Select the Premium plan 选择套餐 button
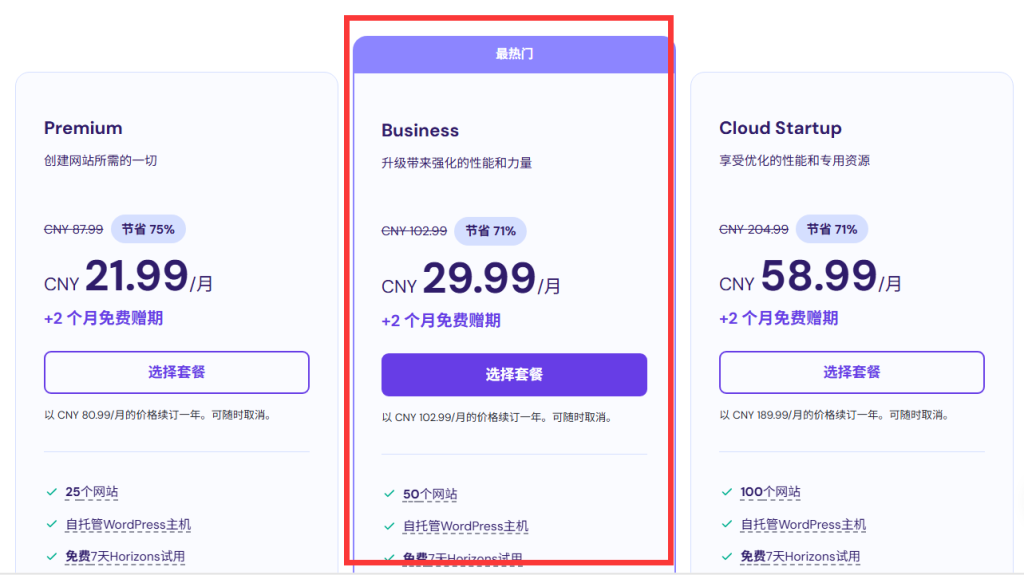This screenshot has width=1024, height=575. 176,372
